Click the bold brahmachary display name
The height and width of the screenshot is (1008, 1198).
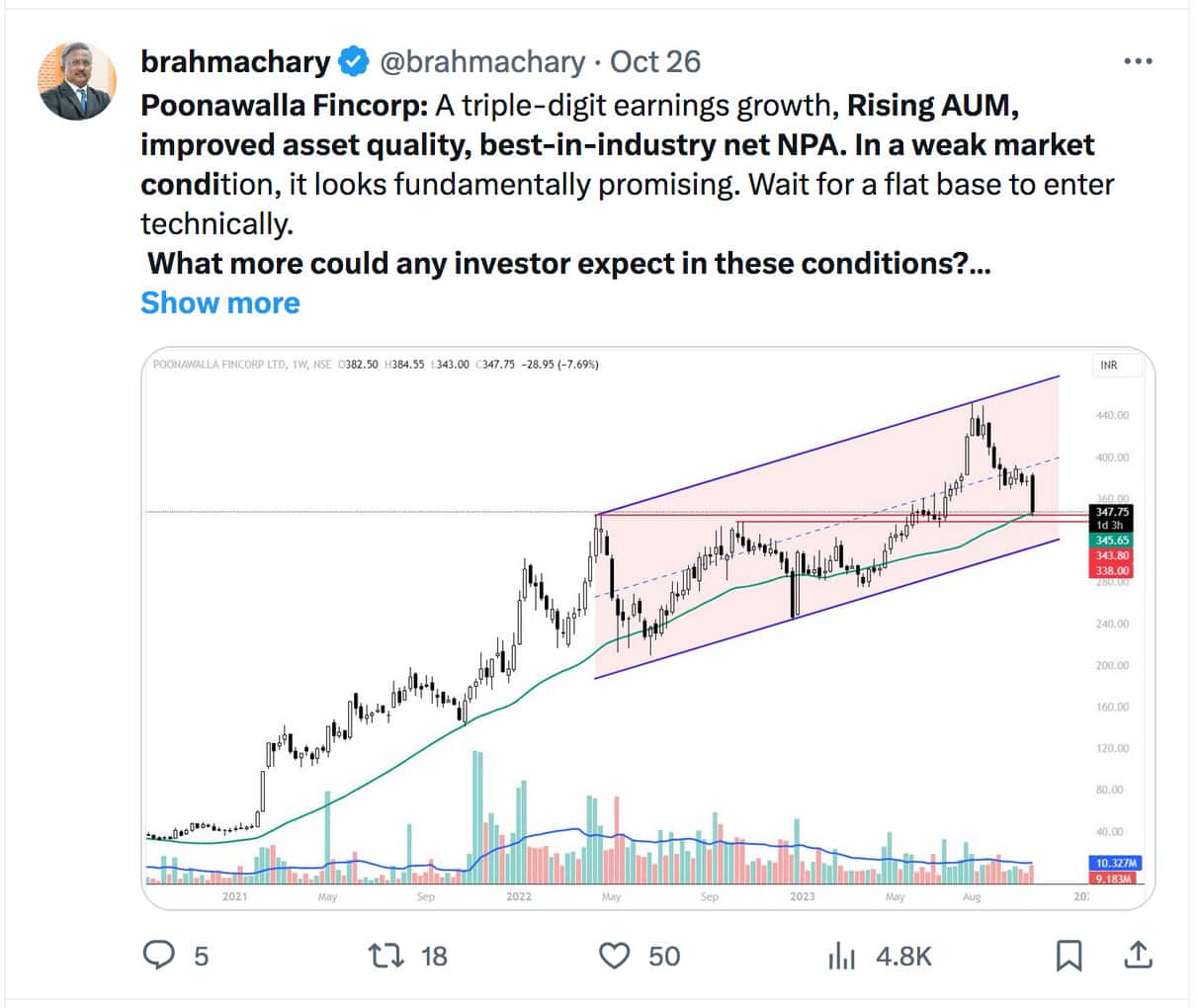coord(235,61)
